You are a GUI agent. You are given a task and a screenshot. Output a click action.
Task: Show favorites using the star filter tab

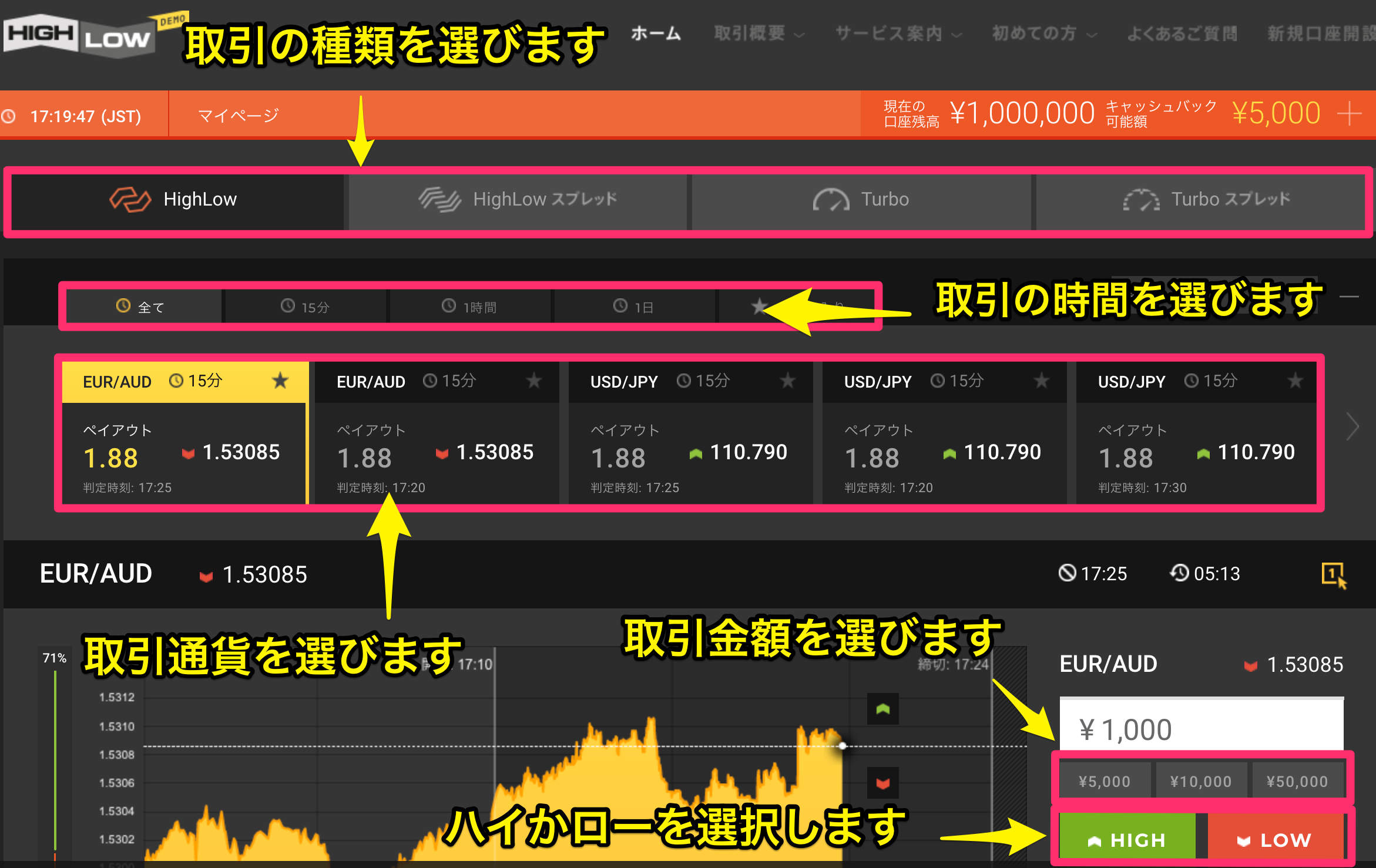tap(796, 307)
